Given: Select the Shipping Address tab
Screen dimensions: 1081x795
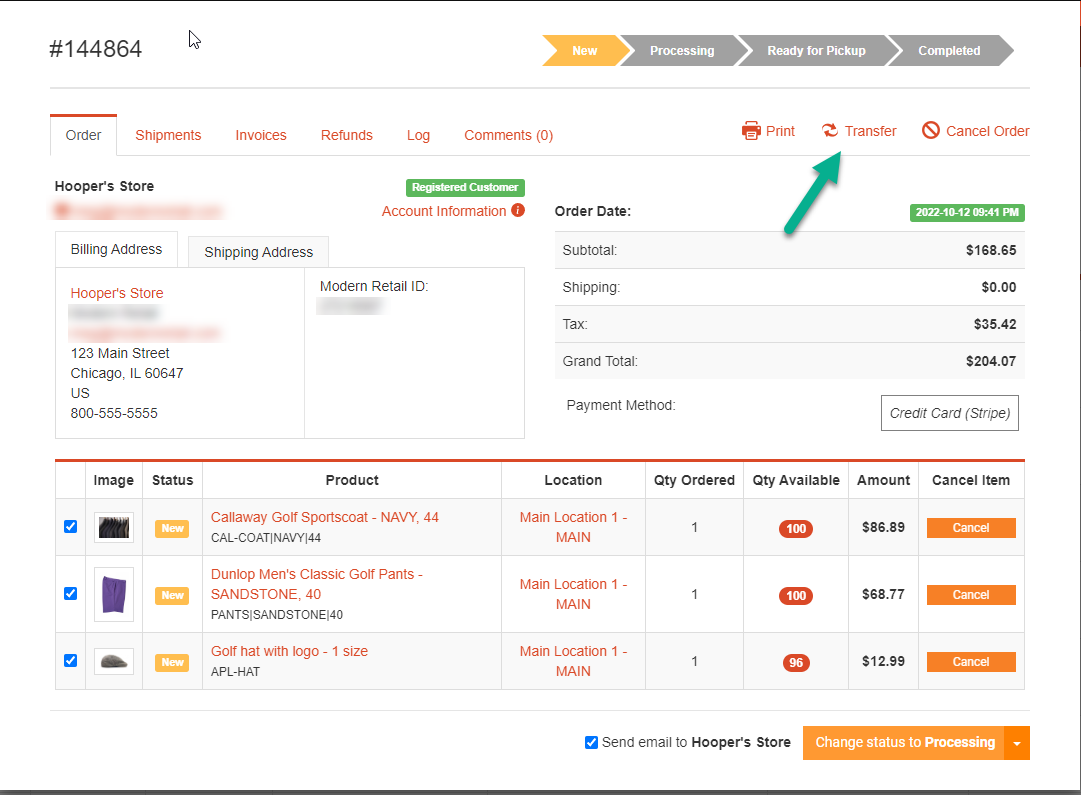Looking at the screenshot, I should [x=259, y=252].
